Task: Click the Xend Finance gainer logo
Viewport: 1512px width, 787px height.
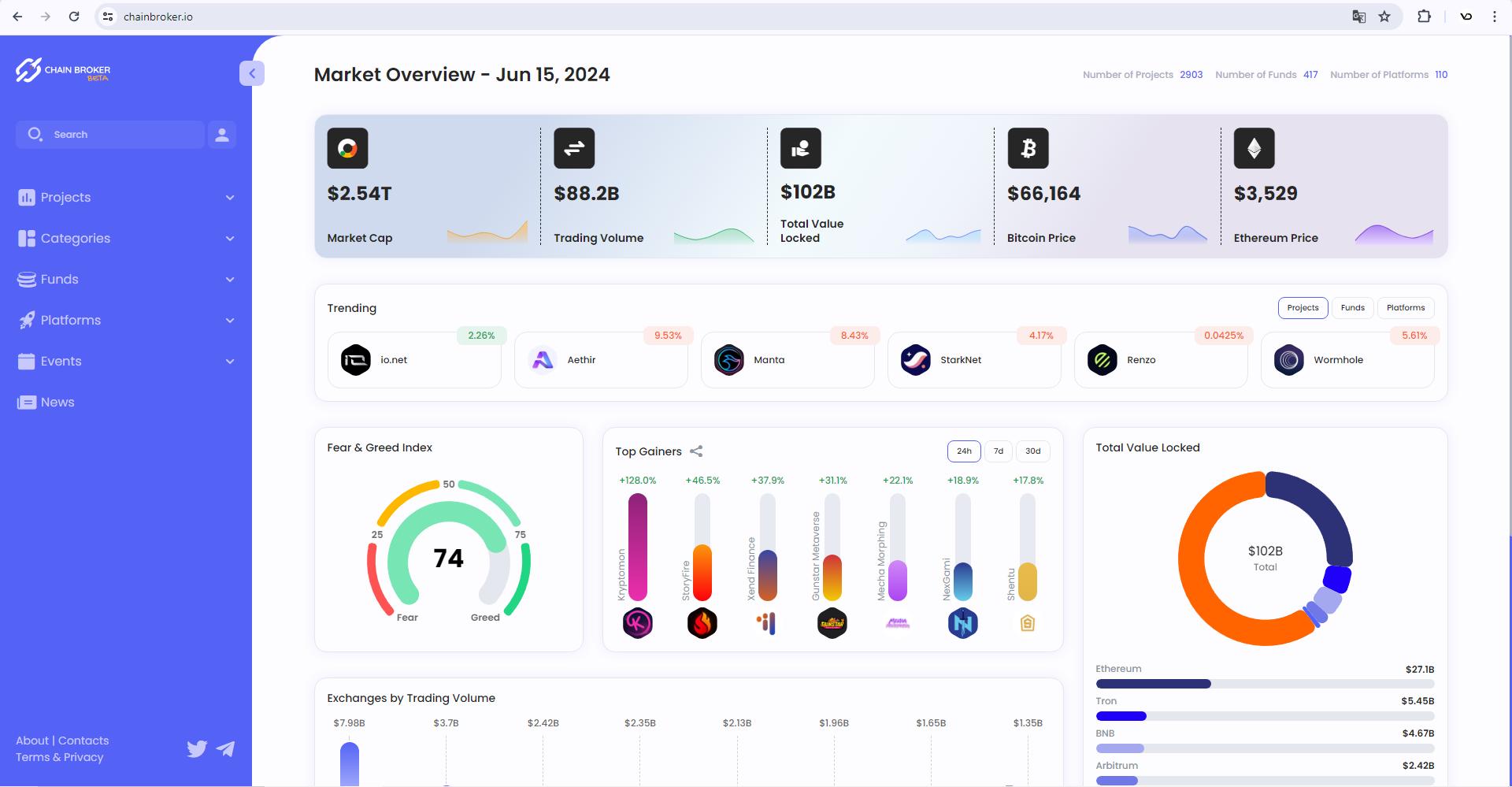Action: tap(767, 623)
